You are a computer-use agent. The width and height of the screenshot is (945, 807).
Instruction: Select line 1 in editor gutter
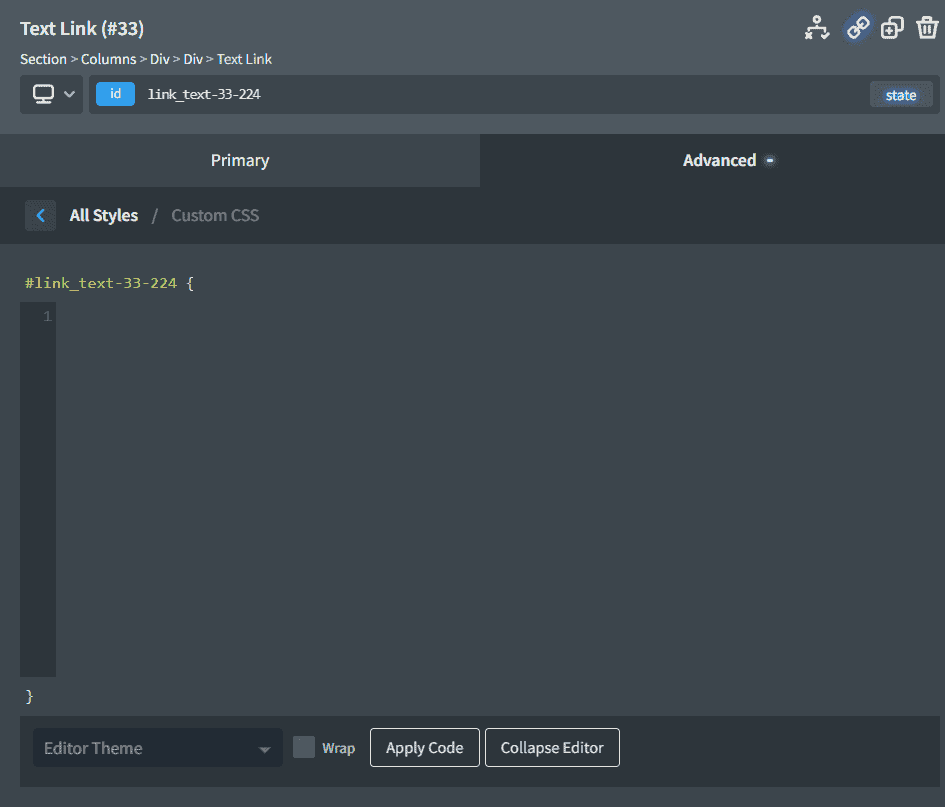point(47,316)
